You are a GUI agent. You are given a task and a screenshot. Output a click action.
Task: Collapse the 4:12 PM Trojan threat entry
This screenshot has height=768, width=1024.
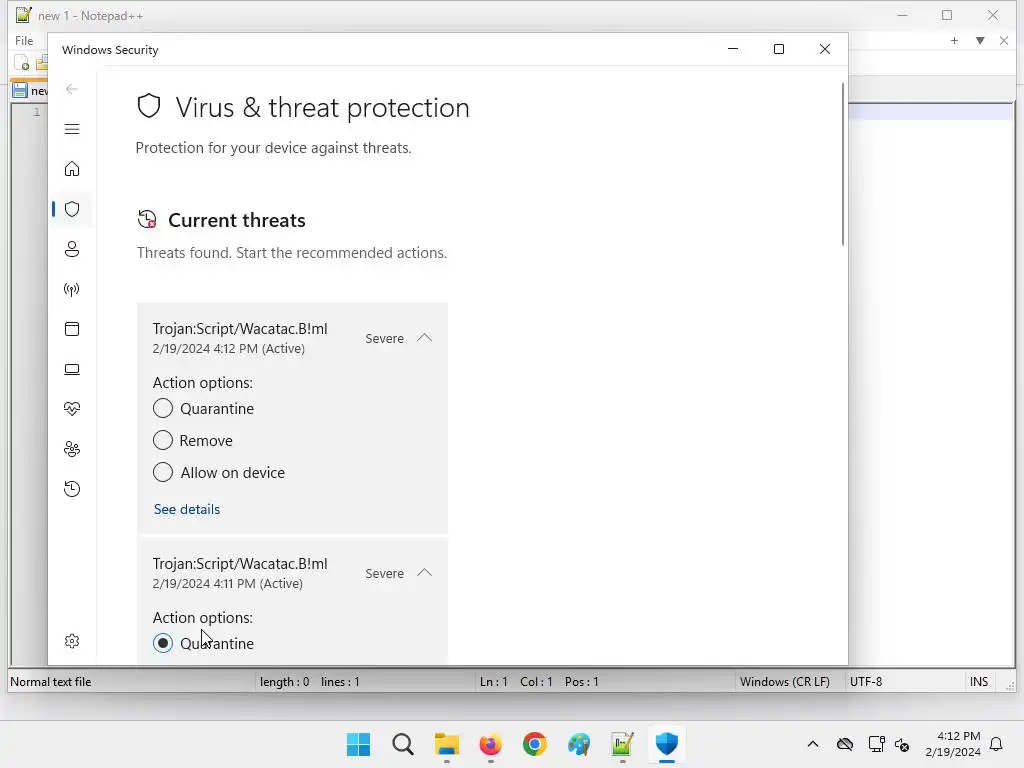(x=424, y=338)
